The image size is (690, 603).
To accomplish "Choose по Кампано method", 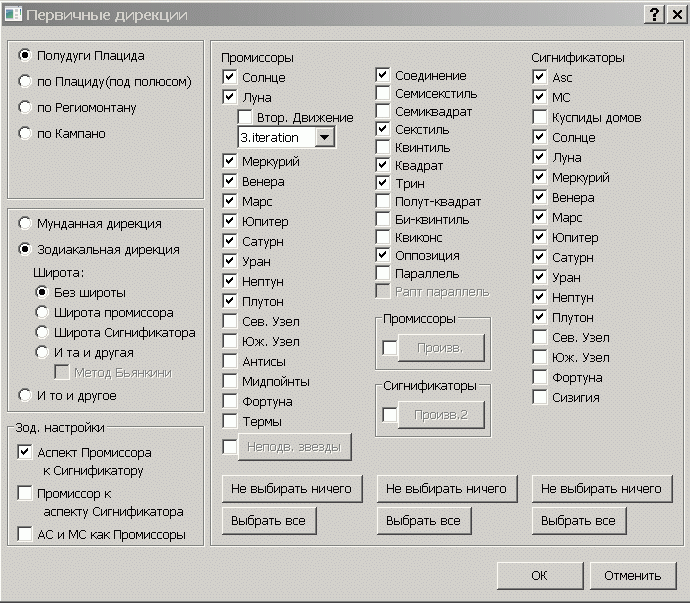I will click(25, 133).
